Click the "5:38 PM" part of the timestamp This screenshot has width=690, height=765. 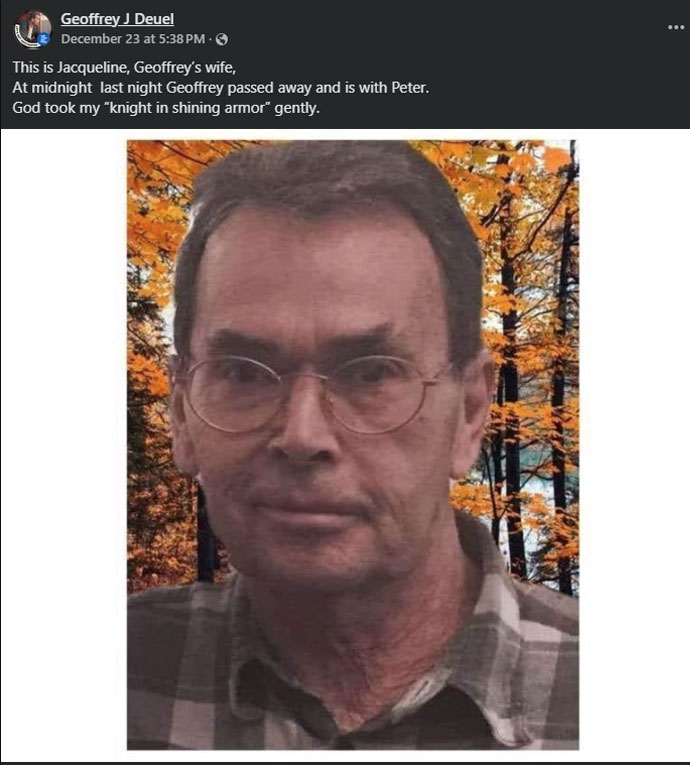(182, 39)
